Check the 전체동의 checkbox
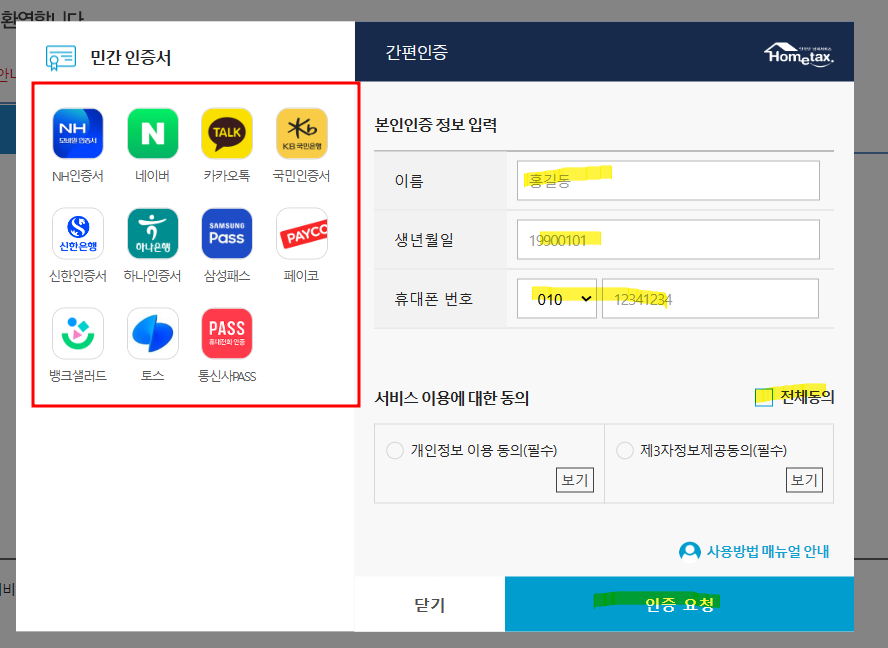 [x=763, y=397]
